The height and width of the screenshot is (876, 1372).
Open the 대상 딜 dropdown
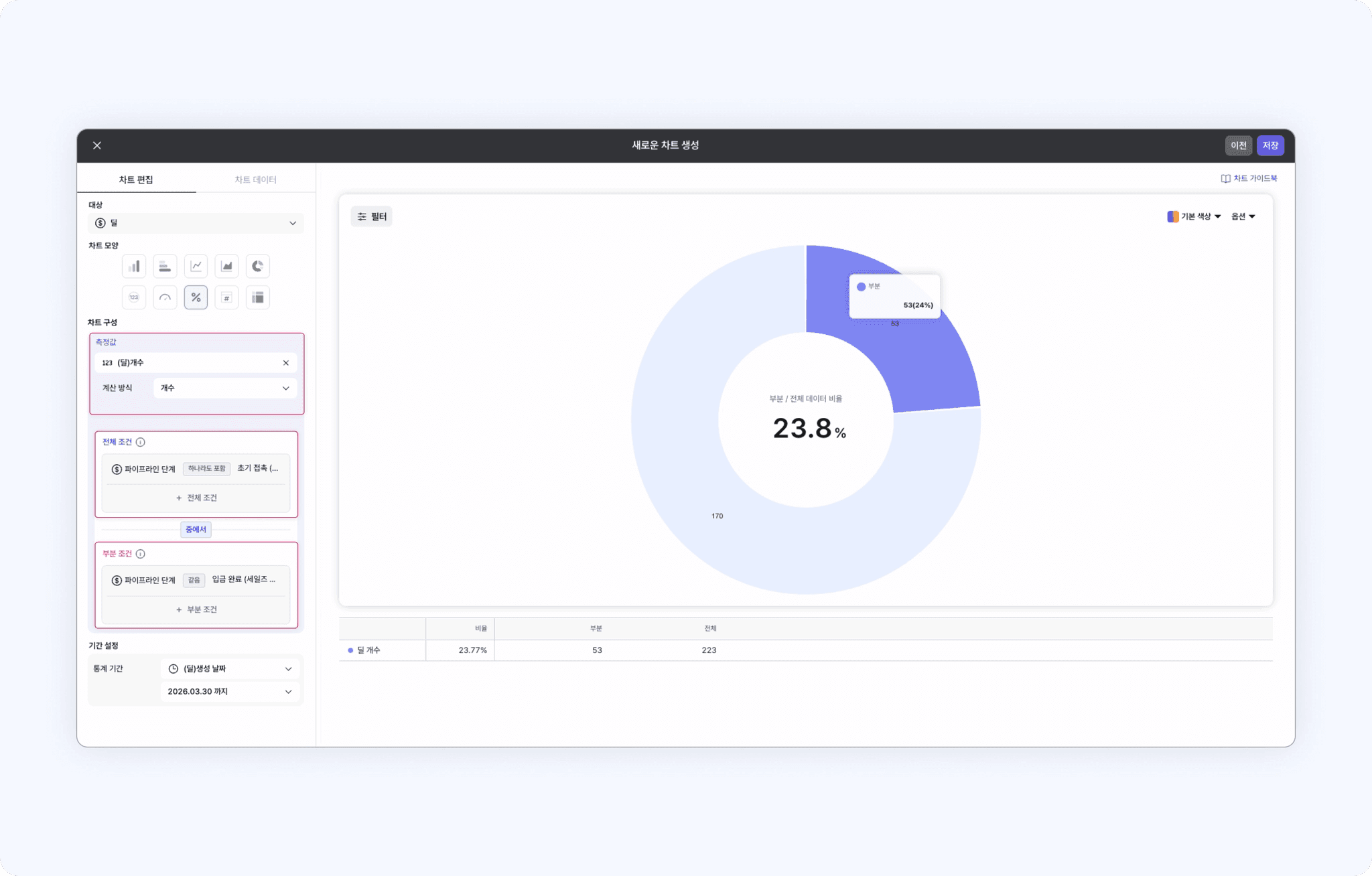pos(196,223)
